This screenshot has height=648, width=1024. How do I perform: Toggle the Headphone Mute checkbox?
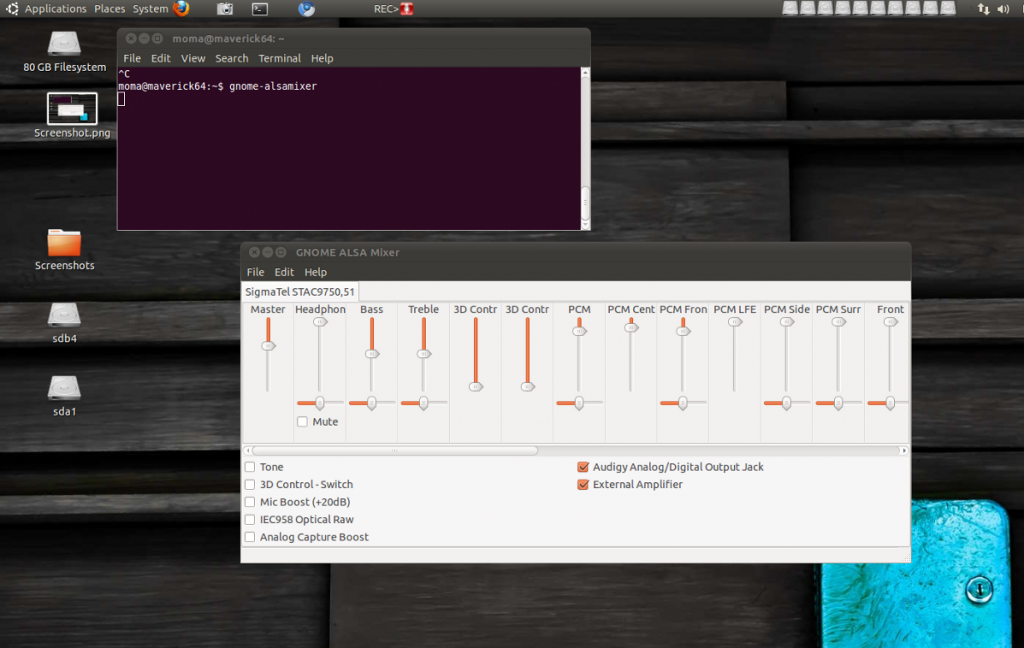coord(302,422)
